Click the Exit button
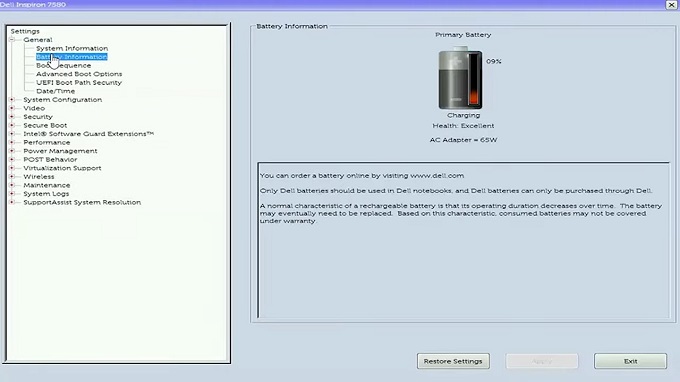The height and width of the screenshot is (382, 680). (630, 361)
